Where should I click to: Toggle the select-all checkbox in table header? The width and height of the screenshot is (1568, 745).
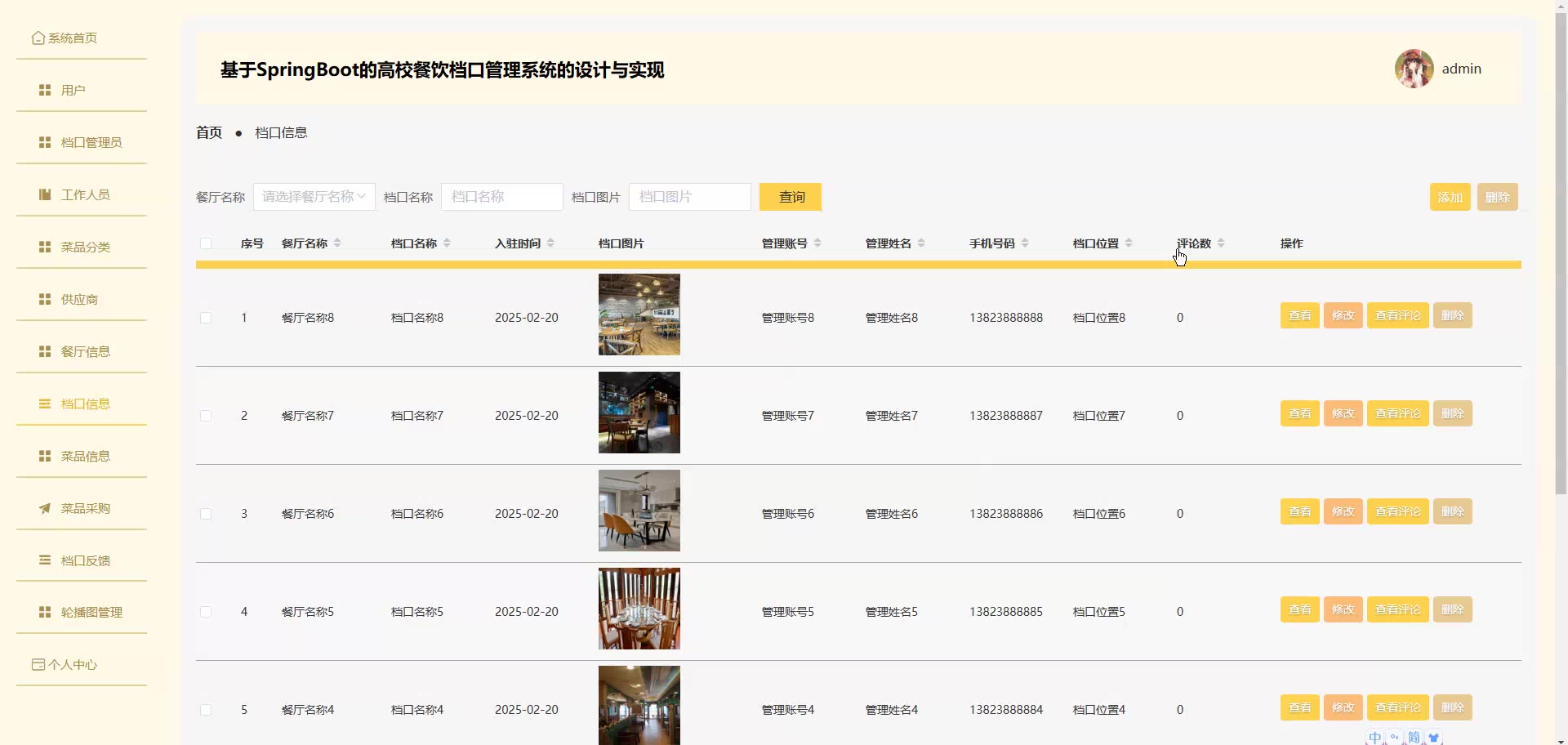tap(206, 243)
